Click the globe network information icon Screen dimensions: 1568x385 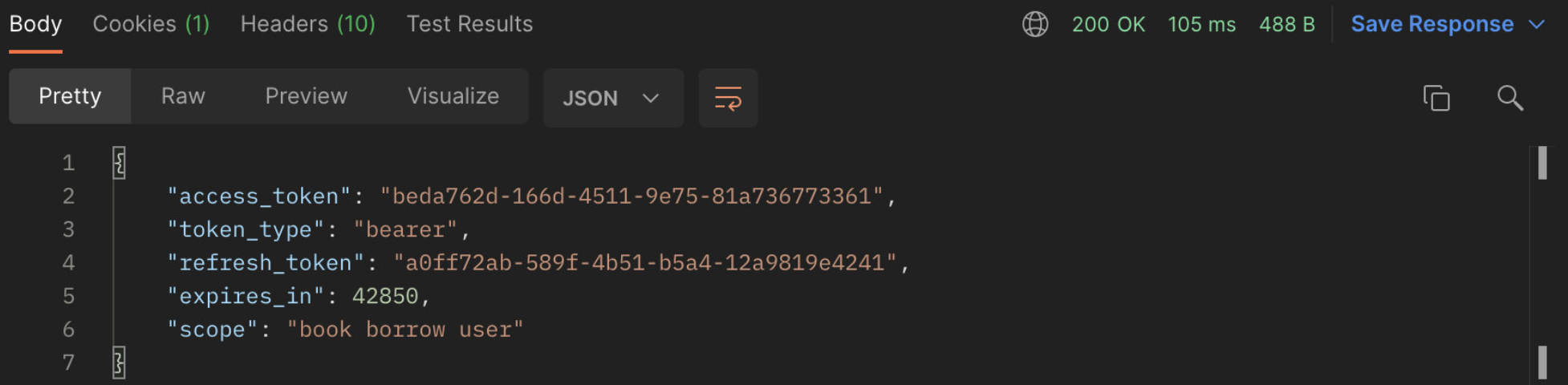coord(1035,24)
